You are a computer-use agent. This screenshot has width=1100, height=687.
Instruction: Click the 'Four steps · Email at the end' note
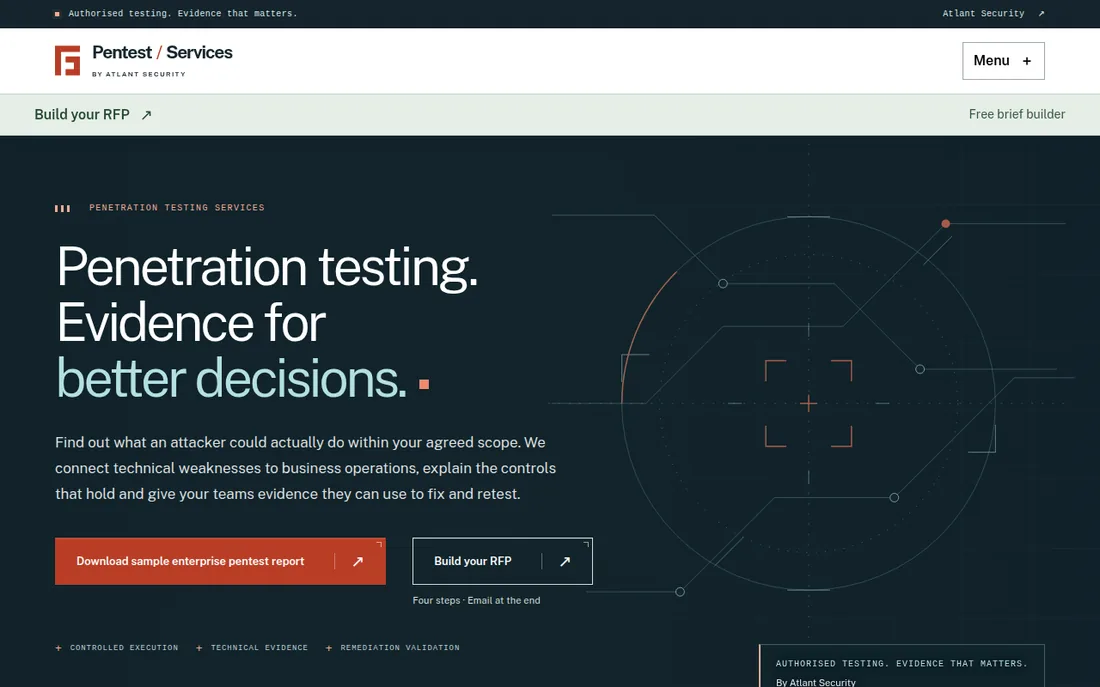(x=476, y=601)
